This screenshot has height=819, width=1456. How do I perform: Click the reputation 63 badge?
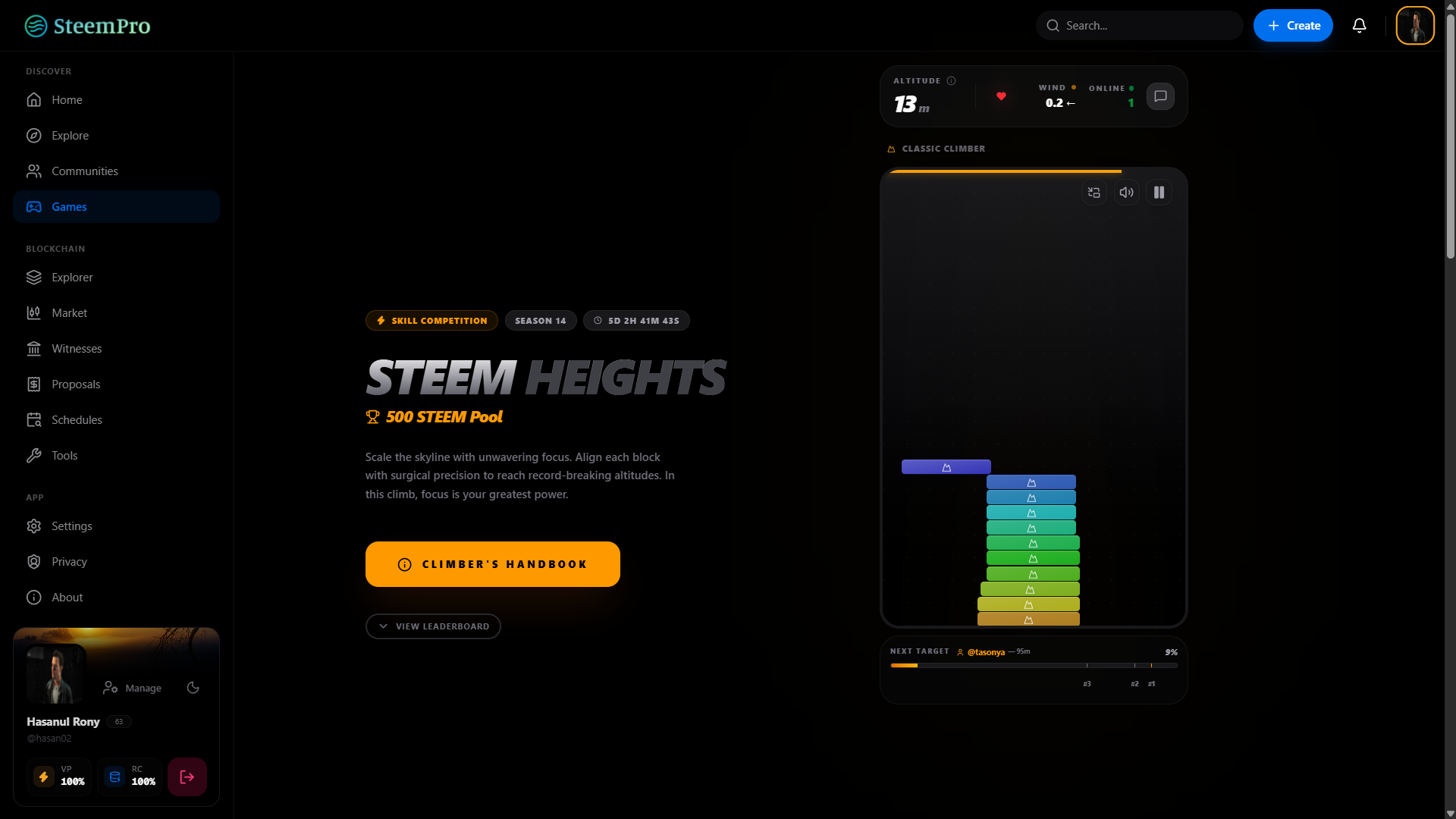119,722
